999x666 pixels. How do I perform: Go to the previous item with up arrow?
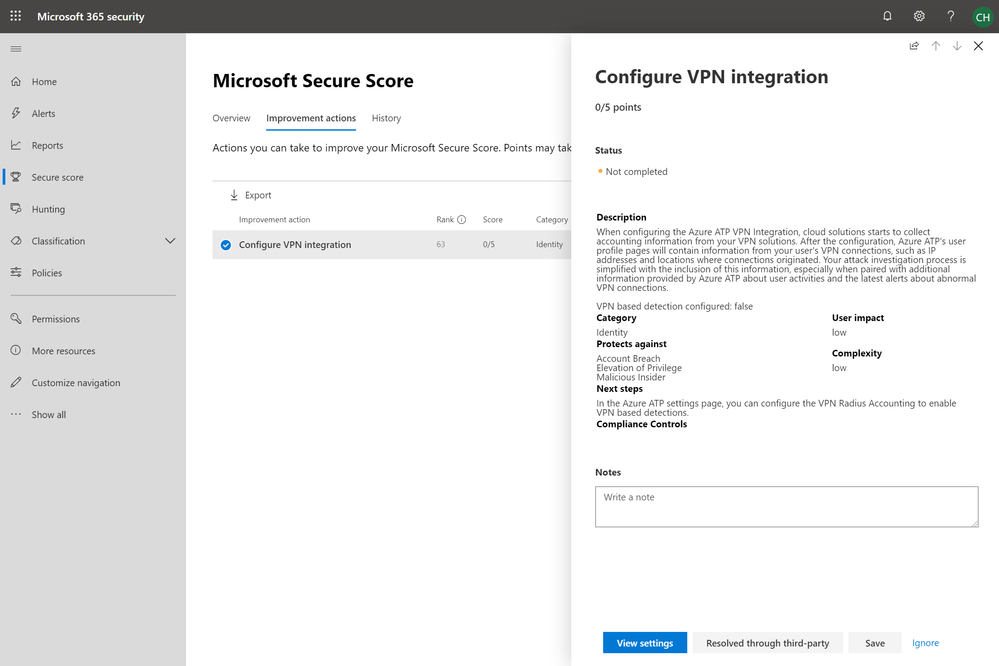click(x=936, y=46)
